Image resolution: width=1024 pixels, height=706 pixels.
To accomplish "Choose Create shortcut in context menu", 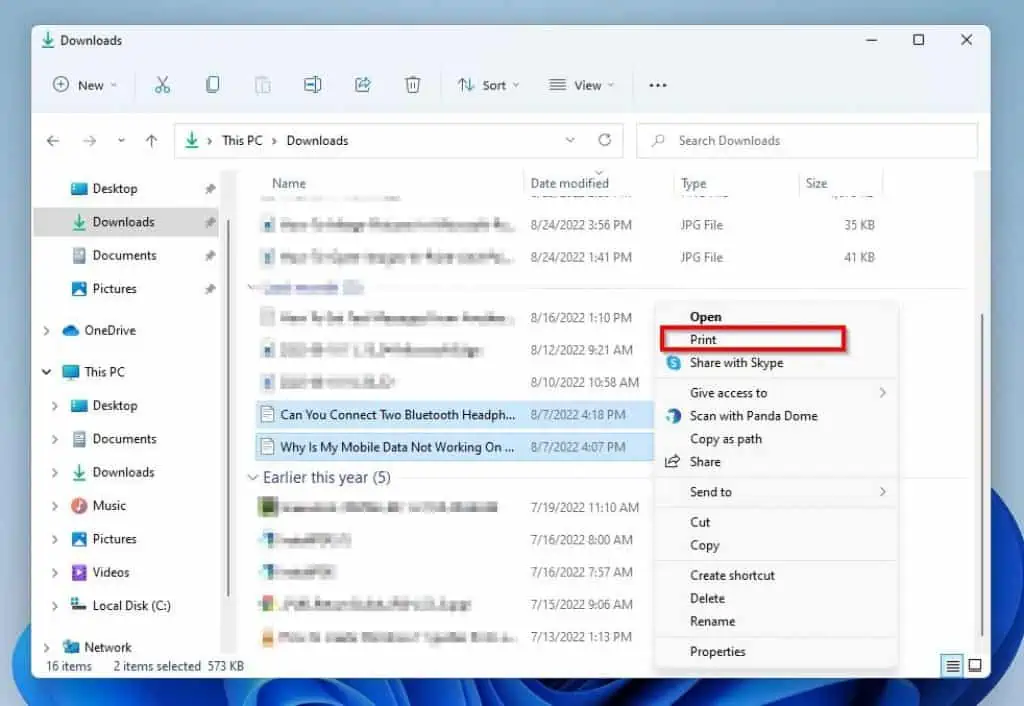I will point(732,575).
